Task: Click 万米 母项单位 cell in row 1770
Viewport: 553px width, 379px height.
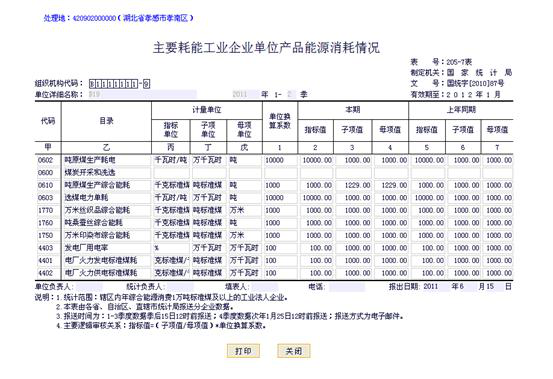Action: coord(245,210)
